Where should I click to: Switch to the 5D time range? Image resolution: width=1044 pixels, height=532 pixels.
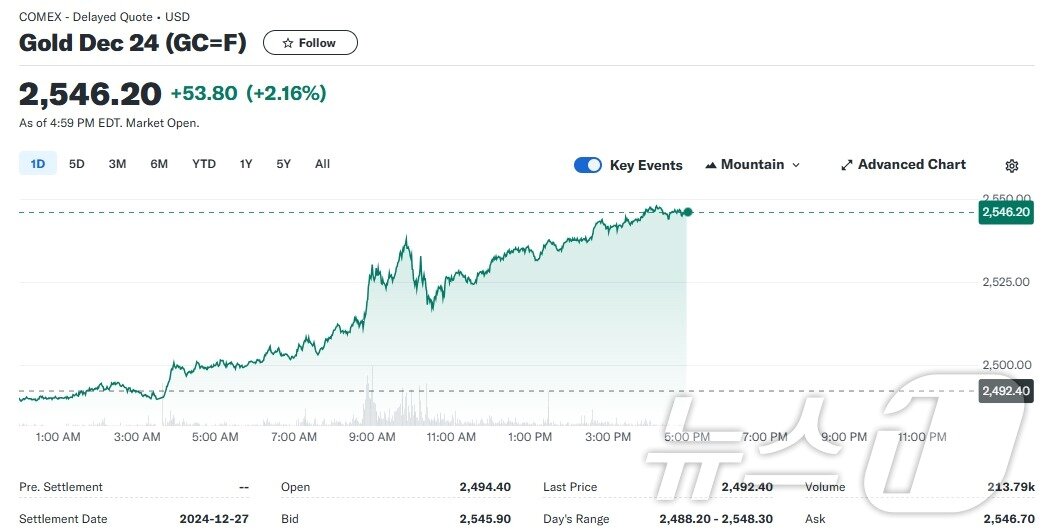coord(77,164)
